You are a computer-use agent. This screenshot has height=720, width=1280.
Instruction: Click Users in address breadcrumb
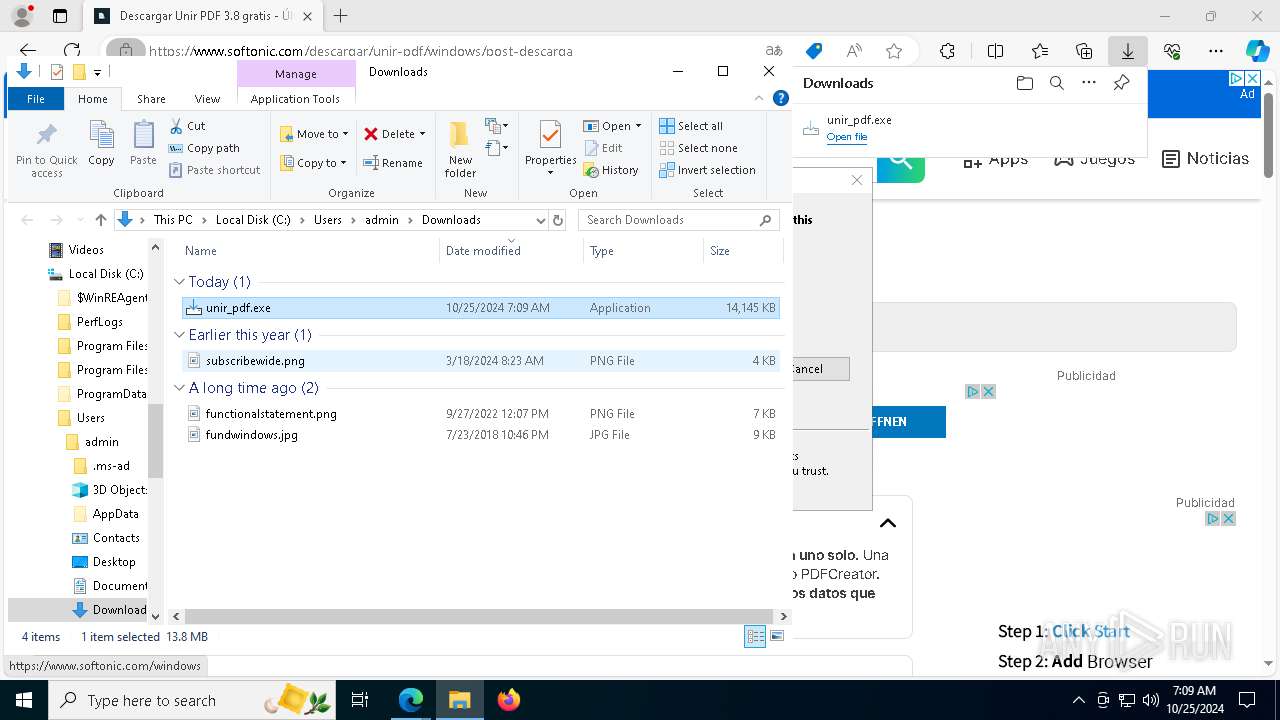[328, 220]
